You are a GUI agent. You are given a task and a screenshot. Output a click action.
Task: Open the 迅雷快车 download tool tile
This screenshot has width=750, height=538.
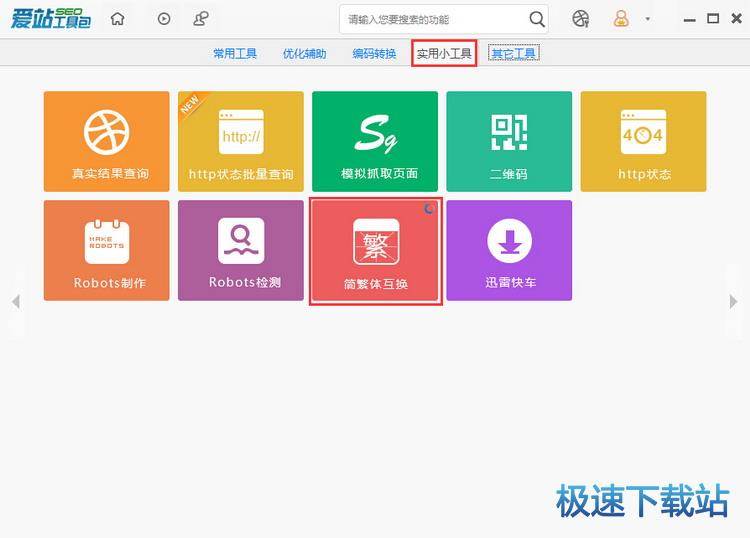coord(509,251)
